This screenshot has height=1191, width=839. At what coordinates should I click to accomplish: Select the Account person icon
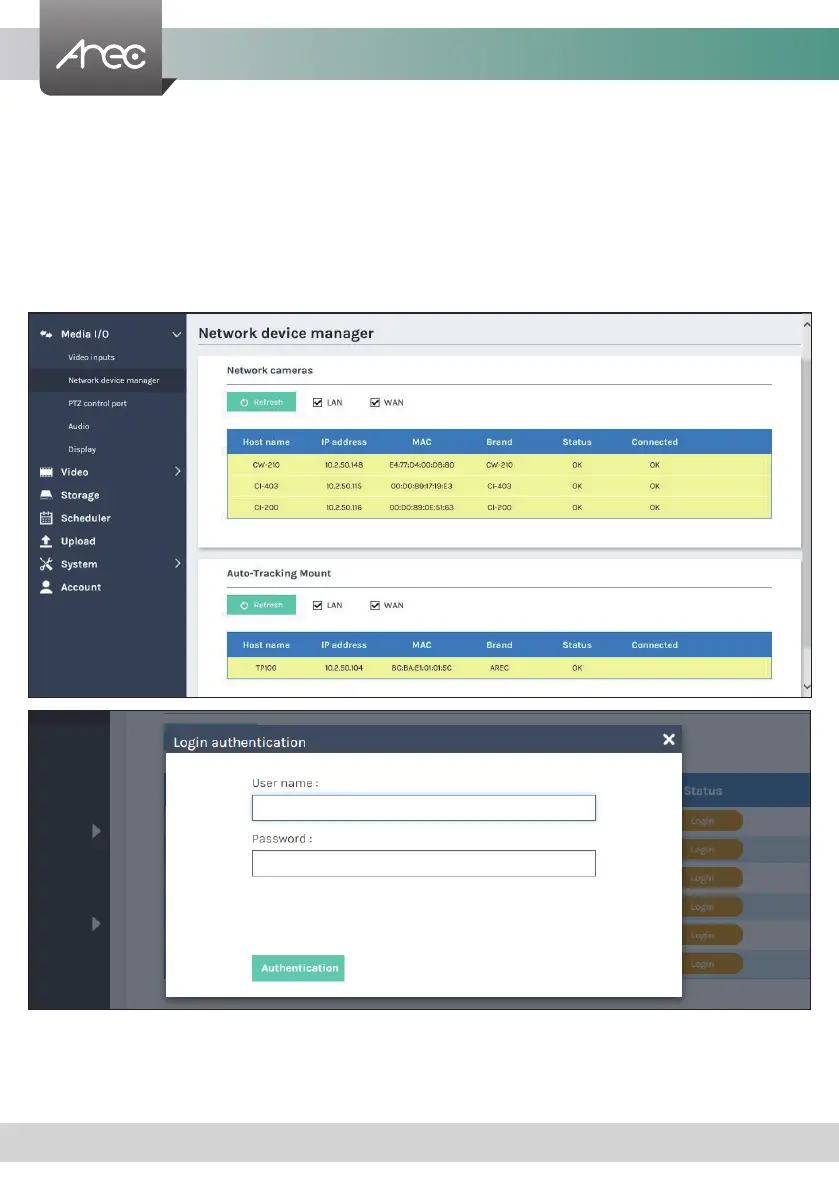coord(46,587)
